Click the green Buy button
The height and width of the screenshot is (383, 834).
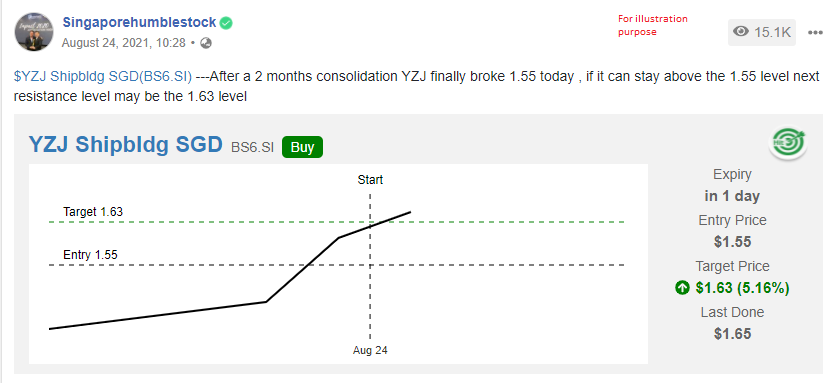tap(302, 147)
